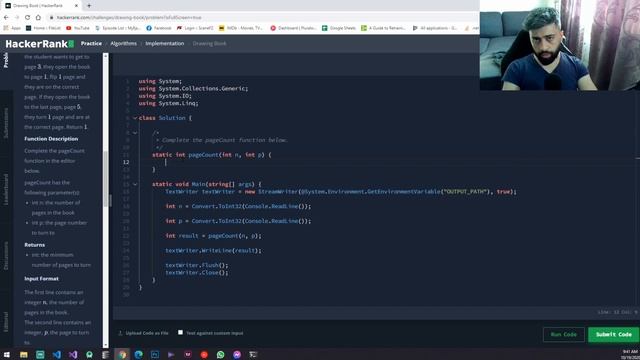Image resolution: width=640 pixels, height=360 pixels.
Task: Click Upload Code as File icon
Action: coord(120,333)
